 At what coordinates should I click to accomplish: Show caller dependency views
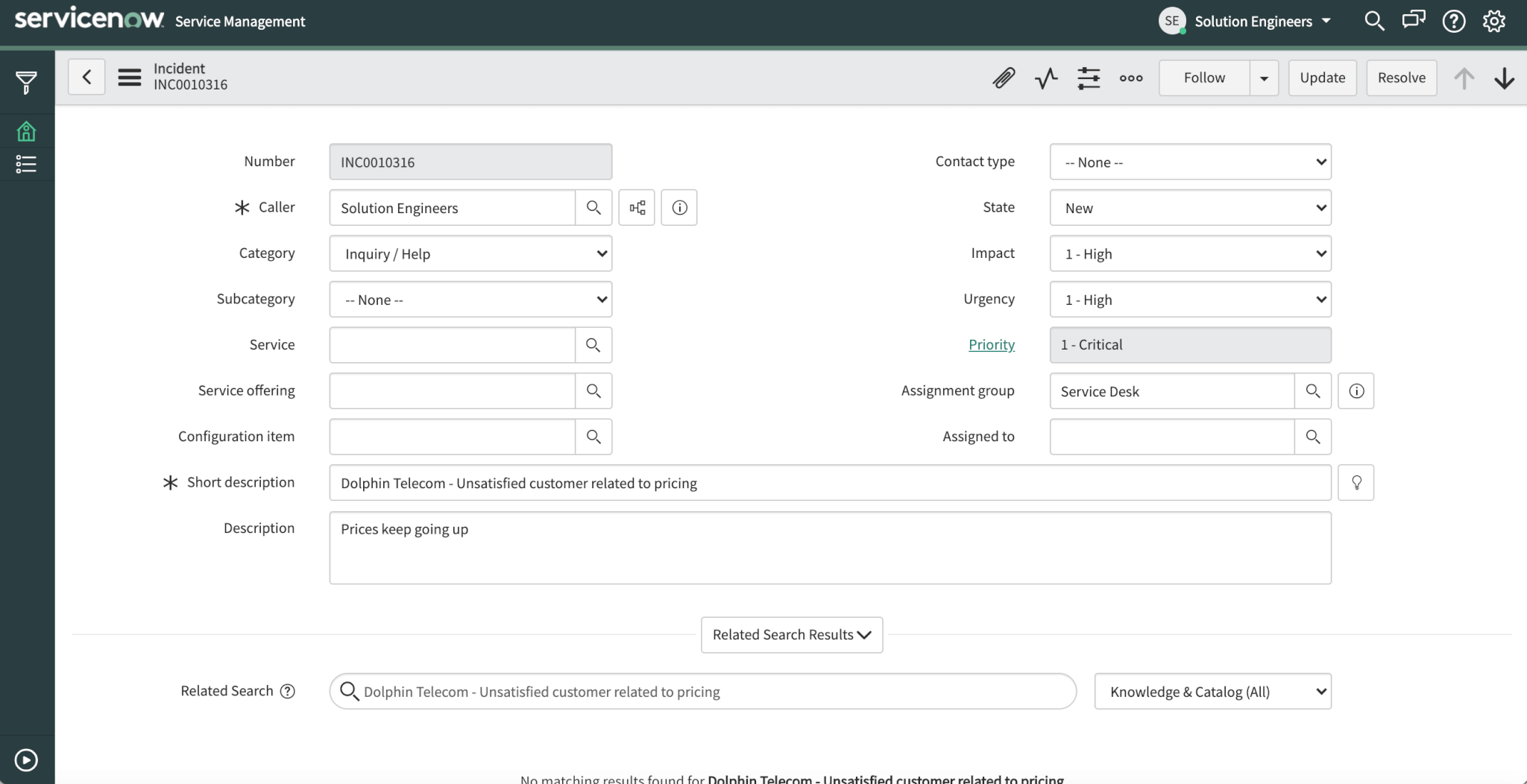pyautogui.click(x=636, y=207)
